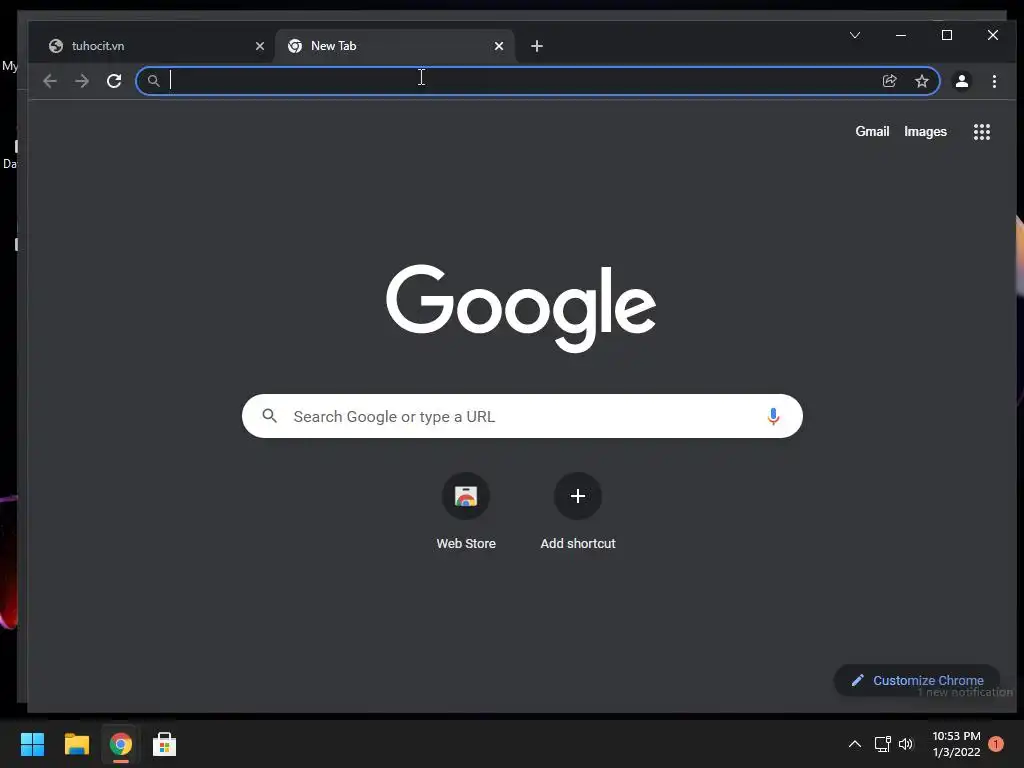Open the notification badge
Viewport: 1024px width, 768px height.
995,744
